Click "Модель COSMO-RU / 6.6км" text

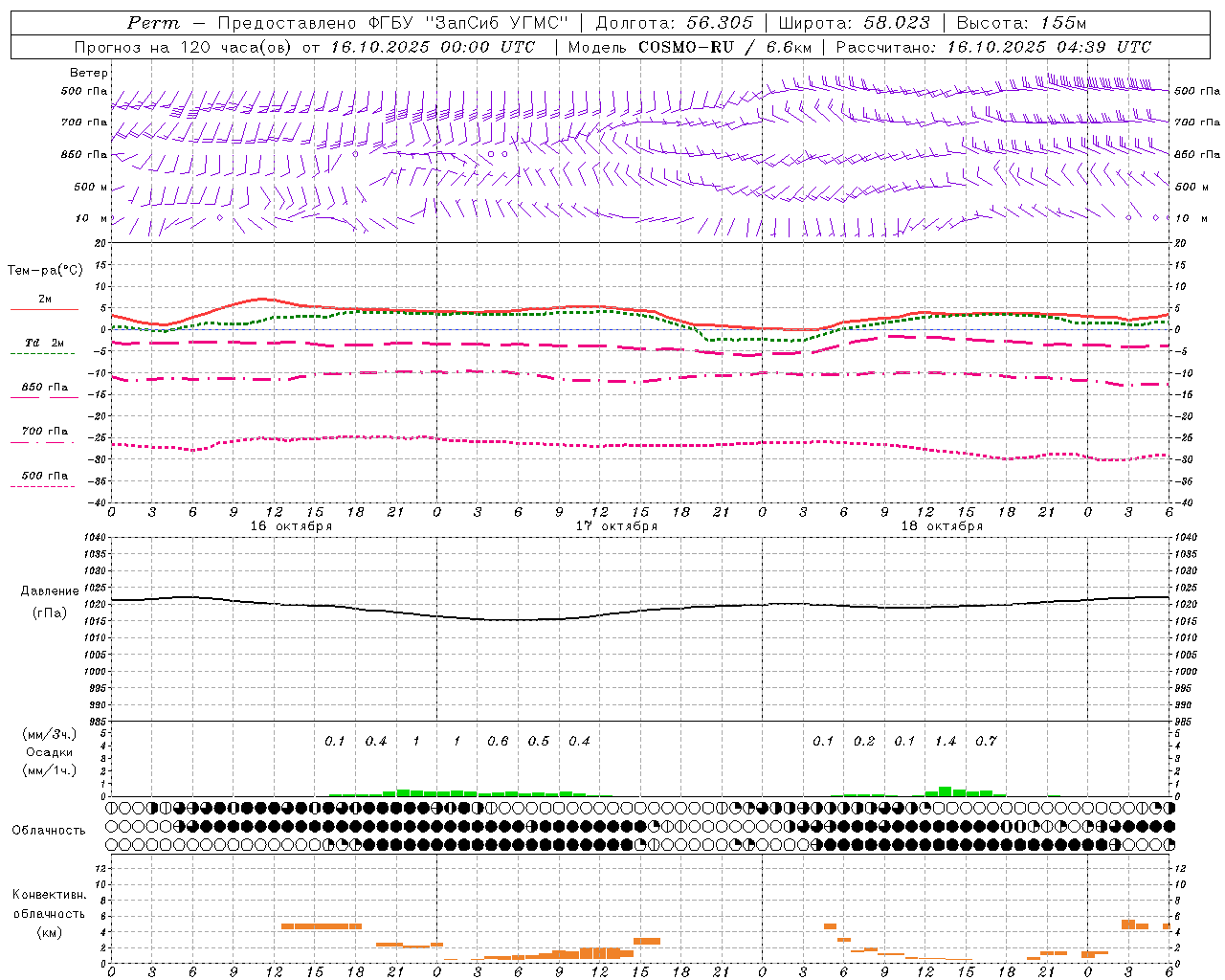[x=690, y=47]
